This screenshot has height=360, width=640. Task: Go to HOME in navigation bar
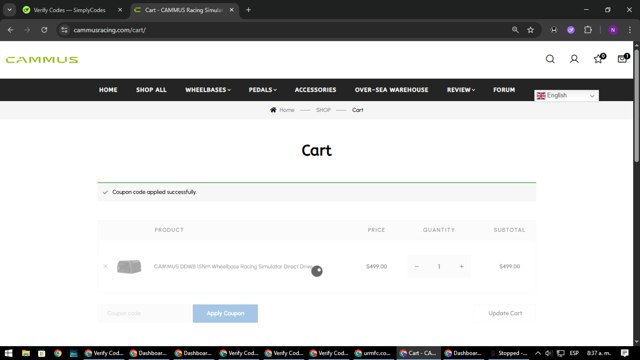pyautogui.click(x=108, y=90)
